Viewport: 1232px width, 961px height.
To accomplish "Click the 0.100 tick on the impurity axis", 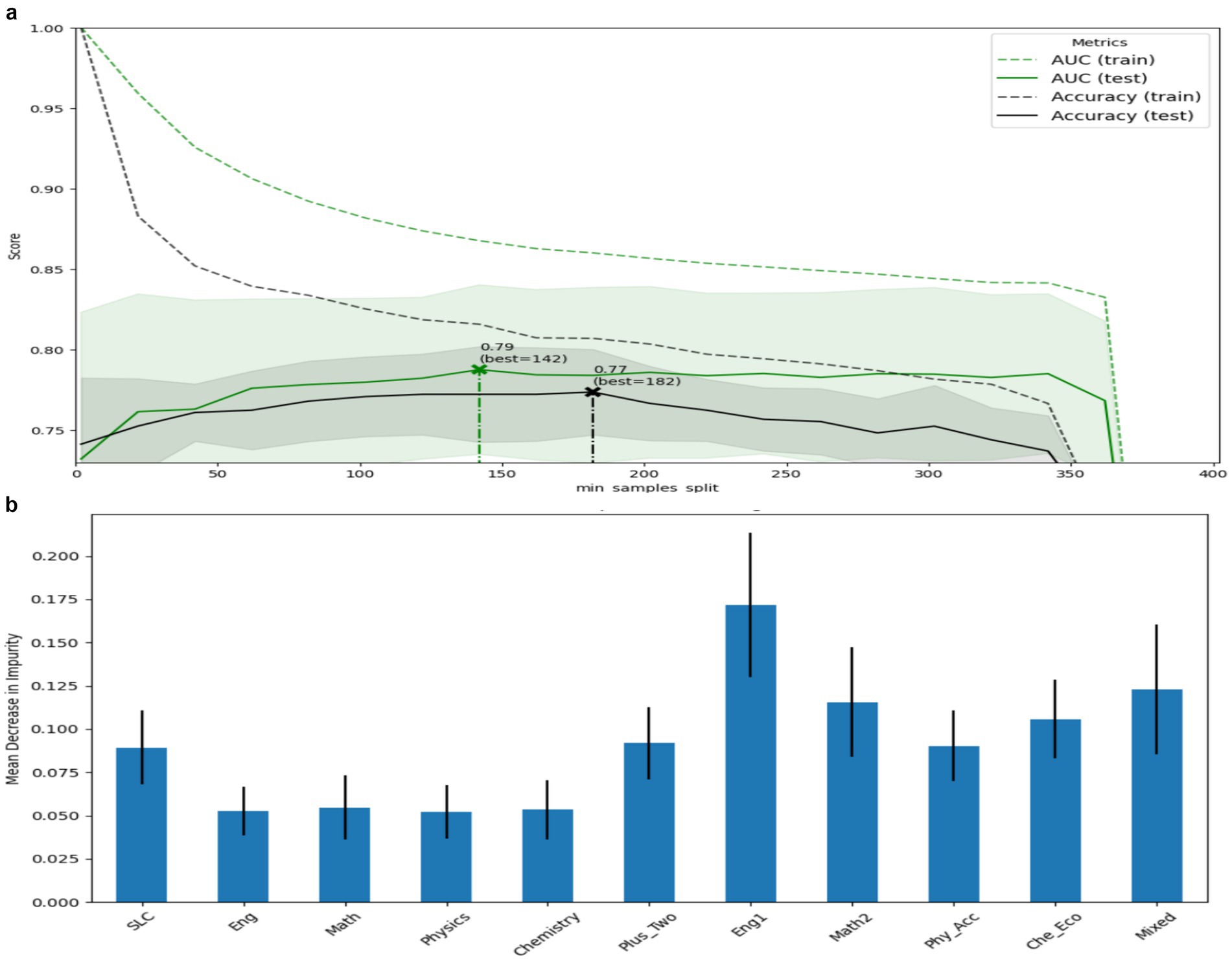I will pos(55,729).
